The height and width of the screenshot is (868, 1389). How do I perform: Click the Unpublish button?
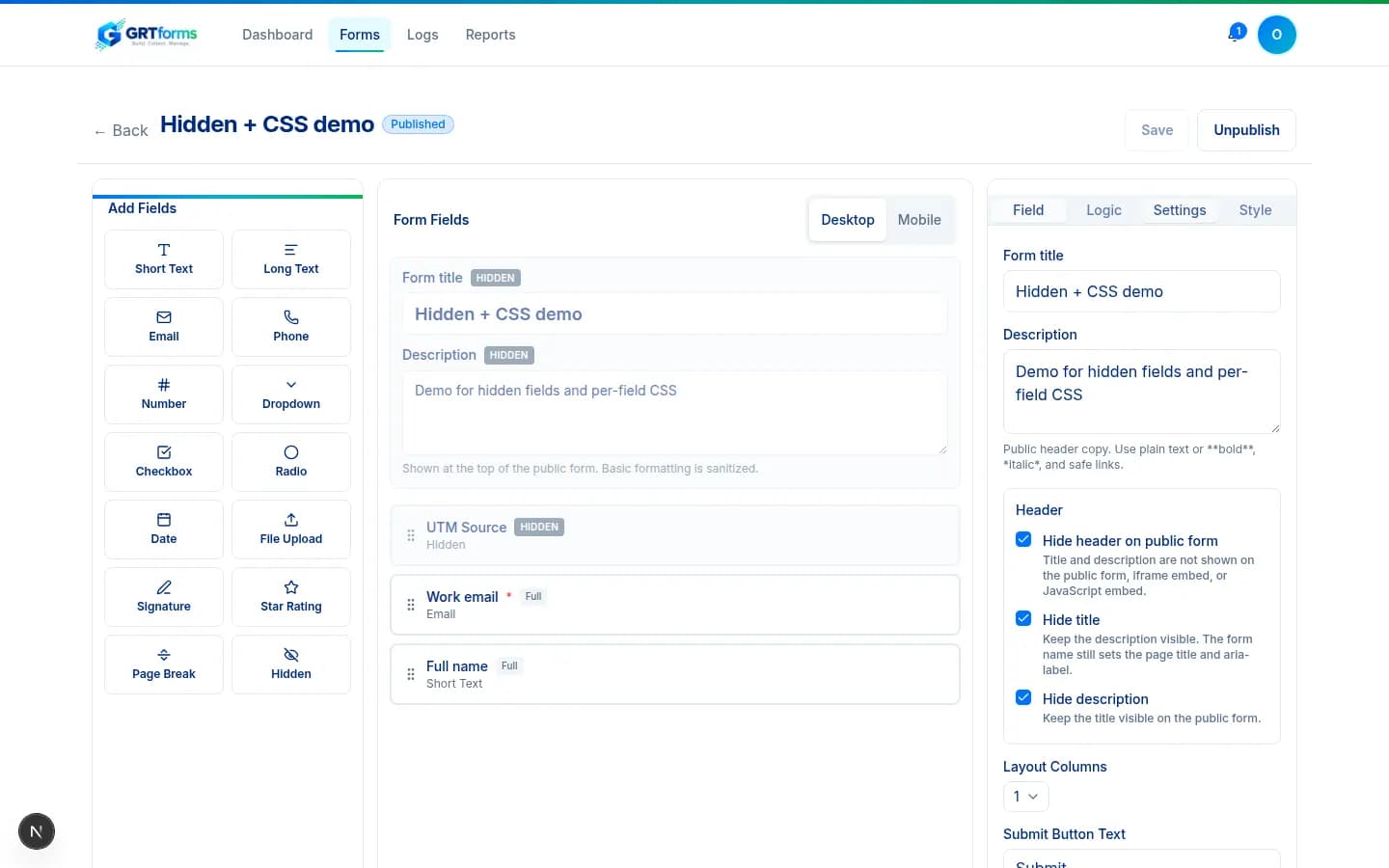tap(1246, 130)
